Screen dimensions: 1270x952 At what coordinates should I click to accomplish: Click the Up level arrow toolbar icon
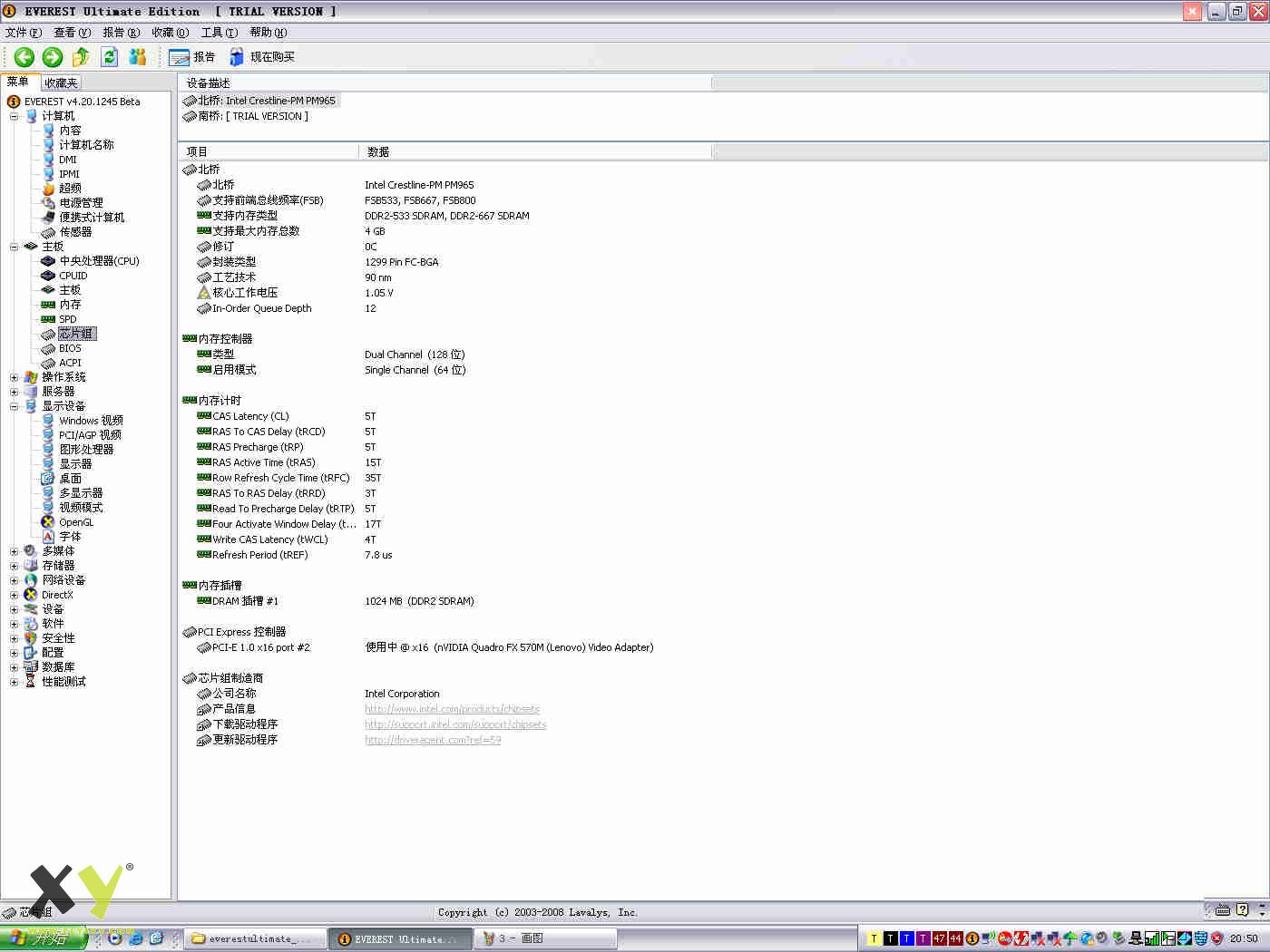pyautogui.click(x=81, y=57)
